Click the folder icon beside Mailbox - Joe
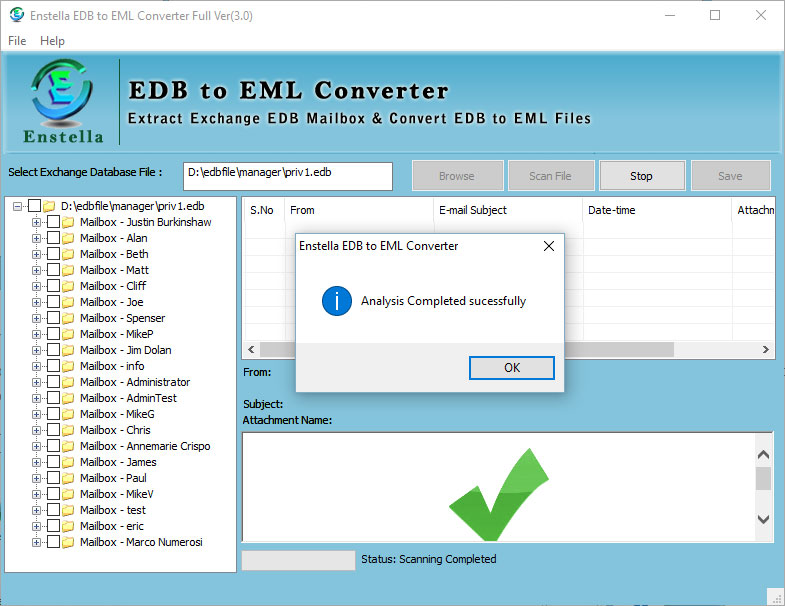Viewport: 785px width, 606px height. click(68, 302)
